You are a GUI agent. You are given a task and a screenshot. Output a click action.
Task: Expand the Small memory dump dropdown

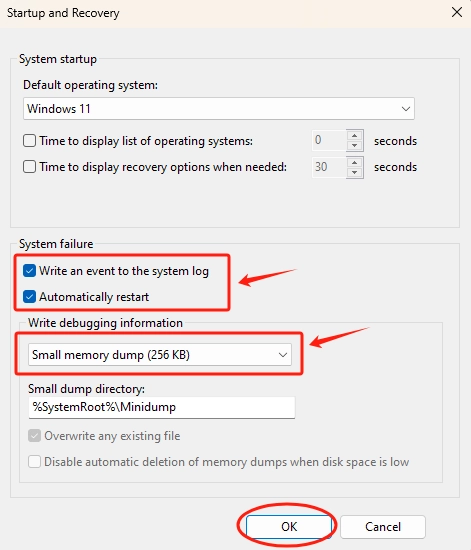[160, 355]
